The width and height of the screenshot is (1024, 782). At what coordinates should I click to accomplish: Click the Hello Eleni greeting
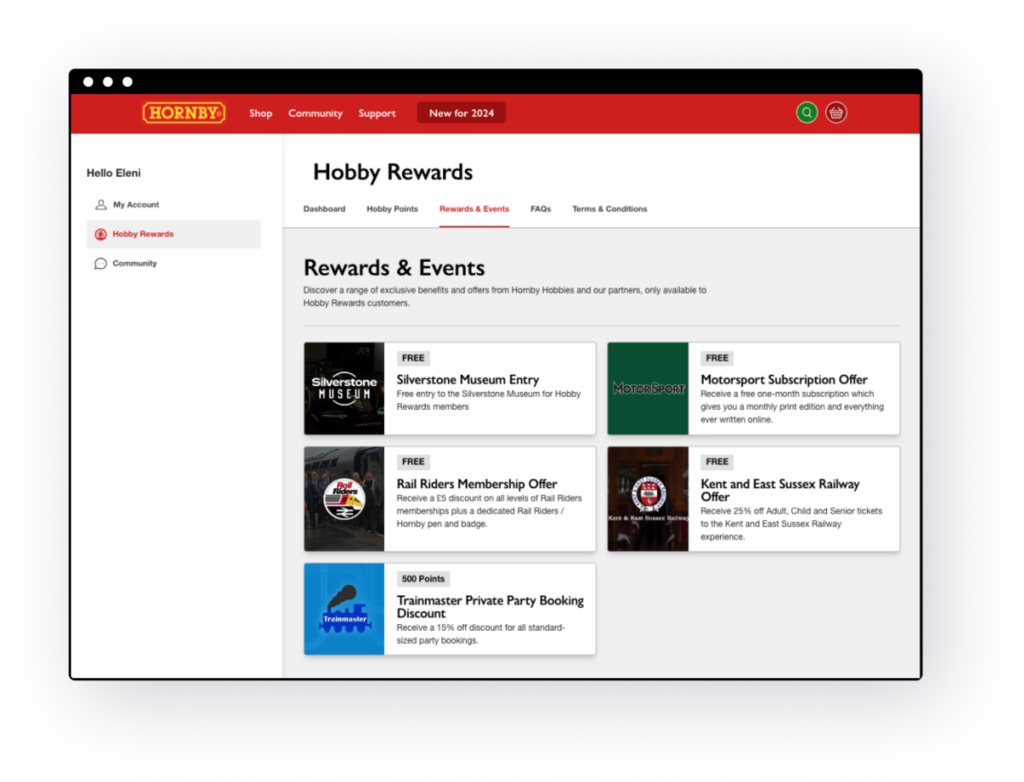114,173
